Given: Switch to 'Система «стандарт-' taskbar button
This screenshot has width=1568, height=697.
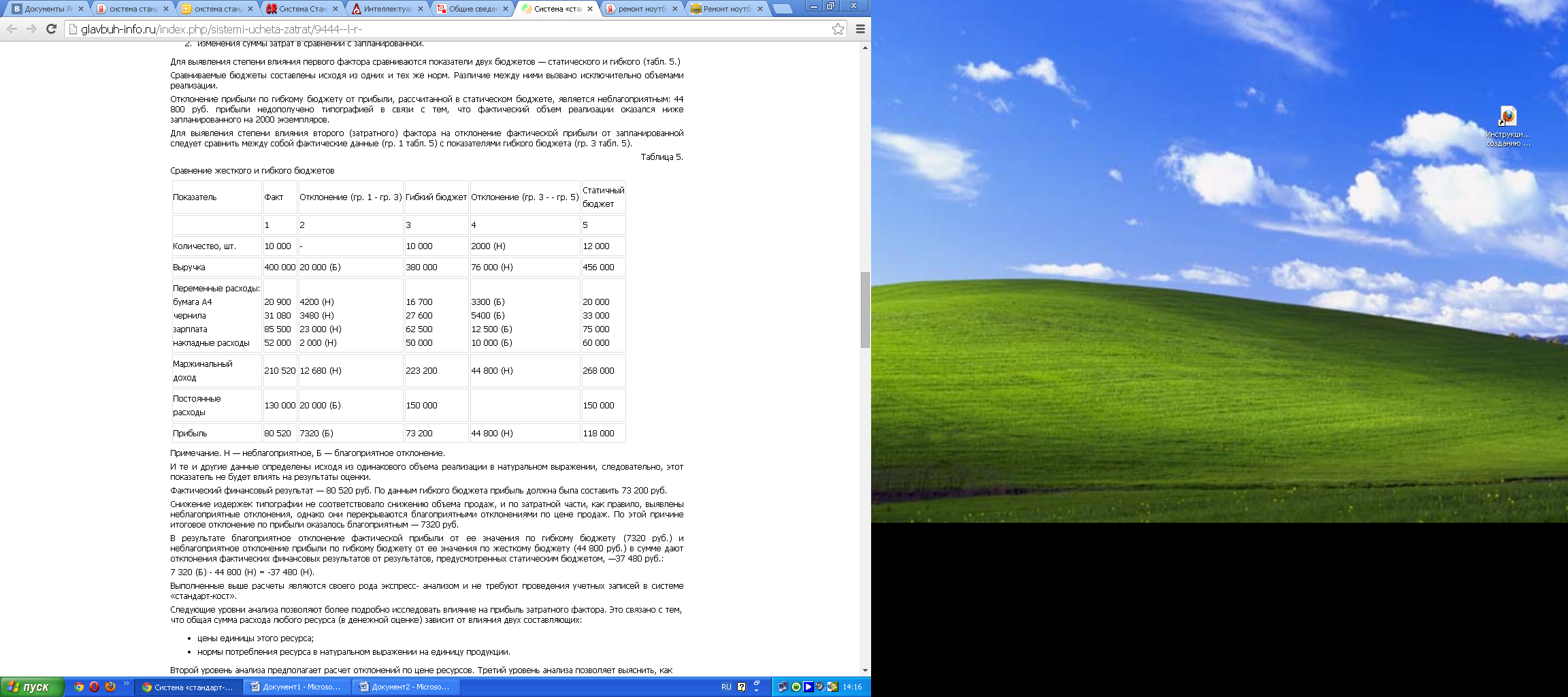Looking at the screenshot, I should [x=189, y=687].
